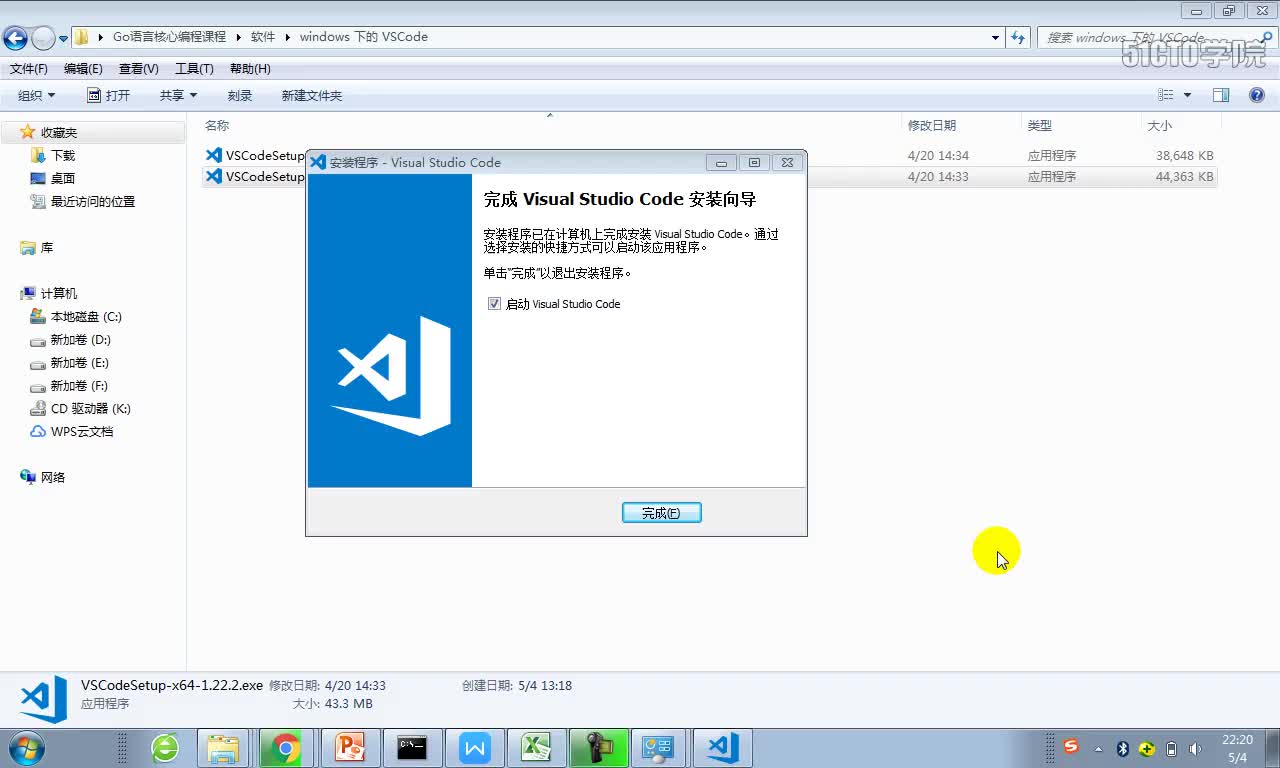The height and width of the screenshot is (768, 1280).
Task: Click the 软件 breadcrumb segment
Action: click(x=263, y=37)
